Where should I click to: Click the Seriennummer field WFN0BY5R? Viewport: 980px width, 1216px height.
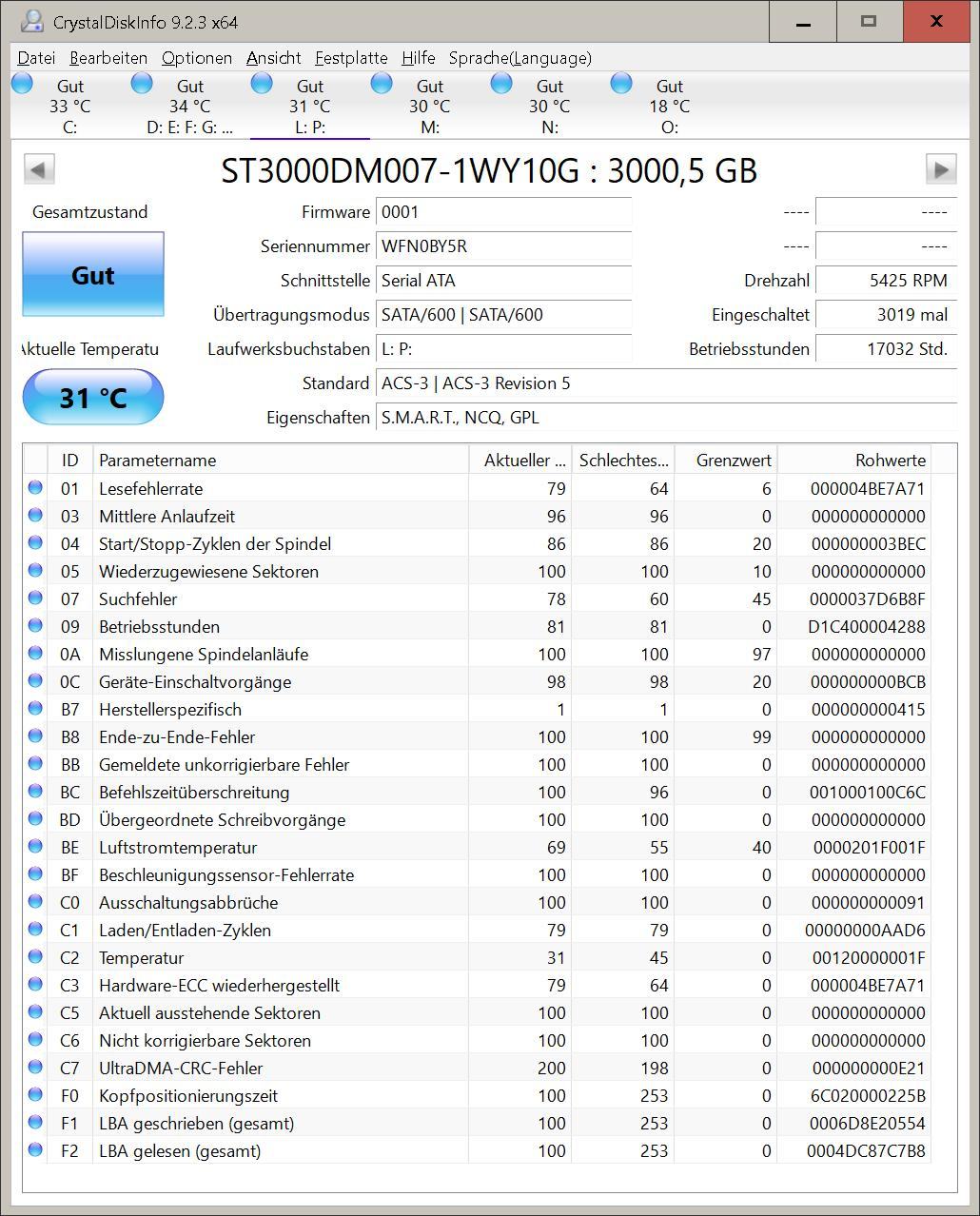pos(504,246)
